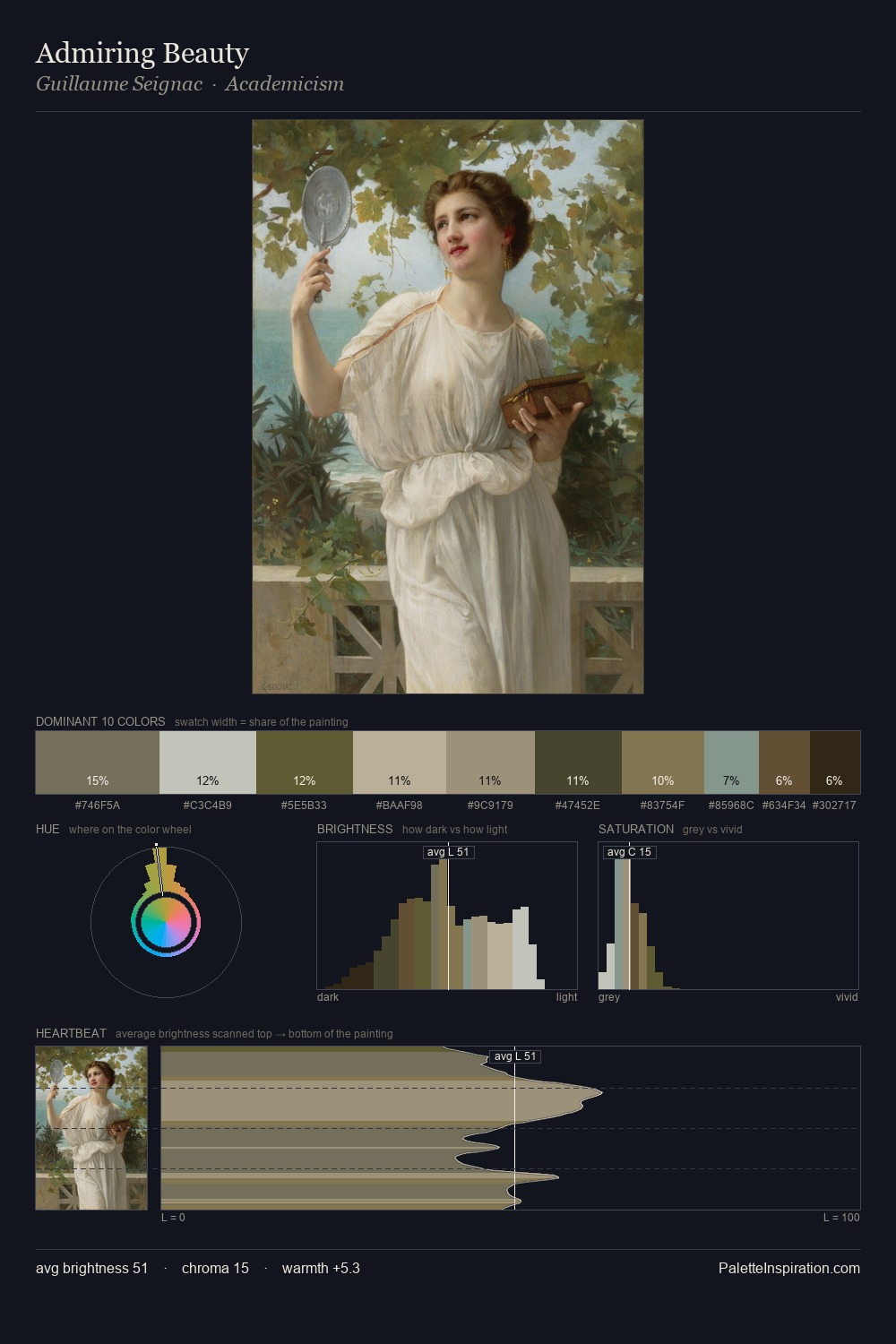896x1344 pixels.
Task: Select the #85968C grey-green swatch
Action: [x=731, y=762]
